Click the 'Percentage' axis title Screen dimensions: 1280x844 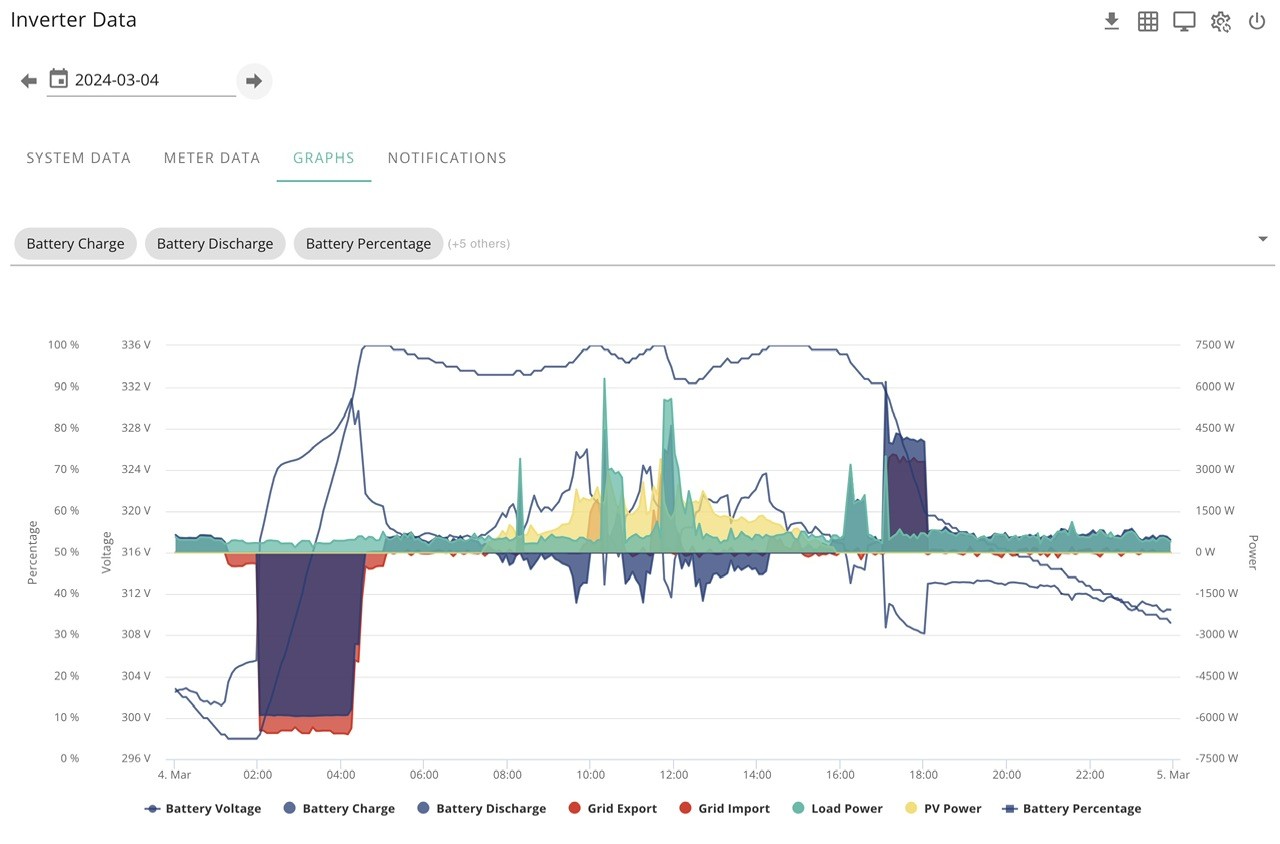pyautogui.click(x=33, y=552)
